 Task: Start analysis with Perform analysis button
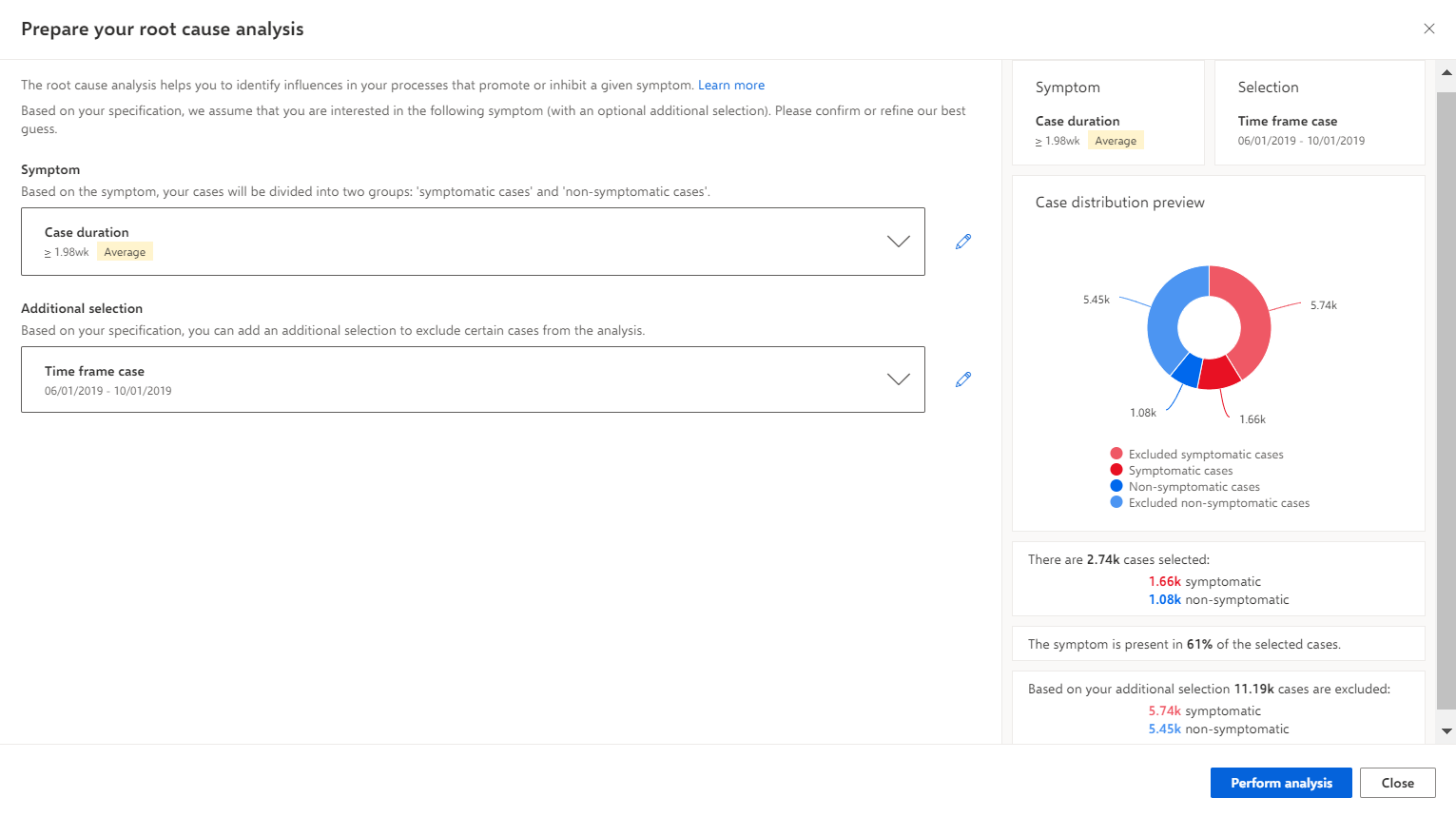point(1281,783)
